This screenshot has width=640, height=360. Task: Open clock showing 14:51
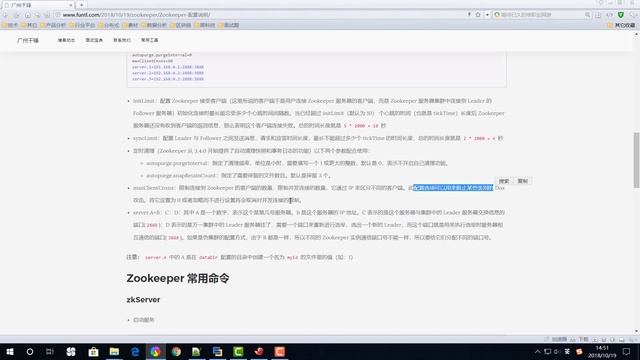pyautogui.click(x=602, y=351)
